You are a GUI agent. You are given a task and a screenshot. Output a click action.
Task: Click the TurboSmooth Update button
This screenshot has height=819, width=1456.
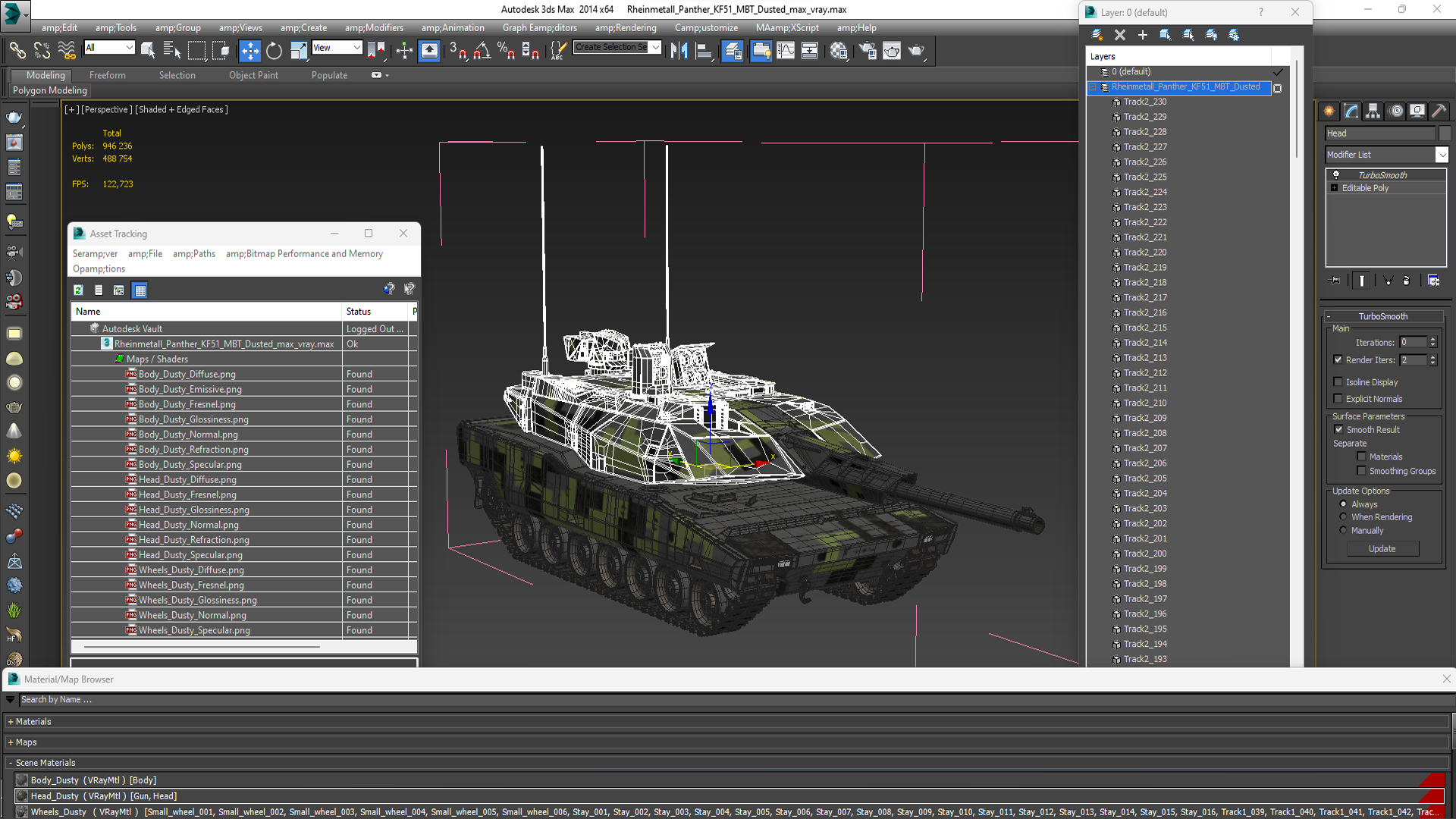coord(1382,549)
